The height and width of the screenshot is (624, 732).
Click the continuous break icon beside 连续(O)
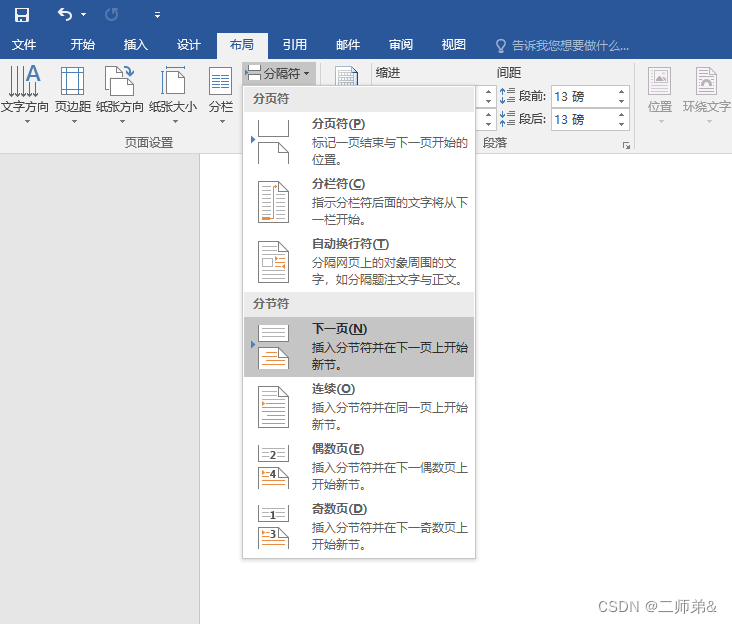tap(273, 407)
